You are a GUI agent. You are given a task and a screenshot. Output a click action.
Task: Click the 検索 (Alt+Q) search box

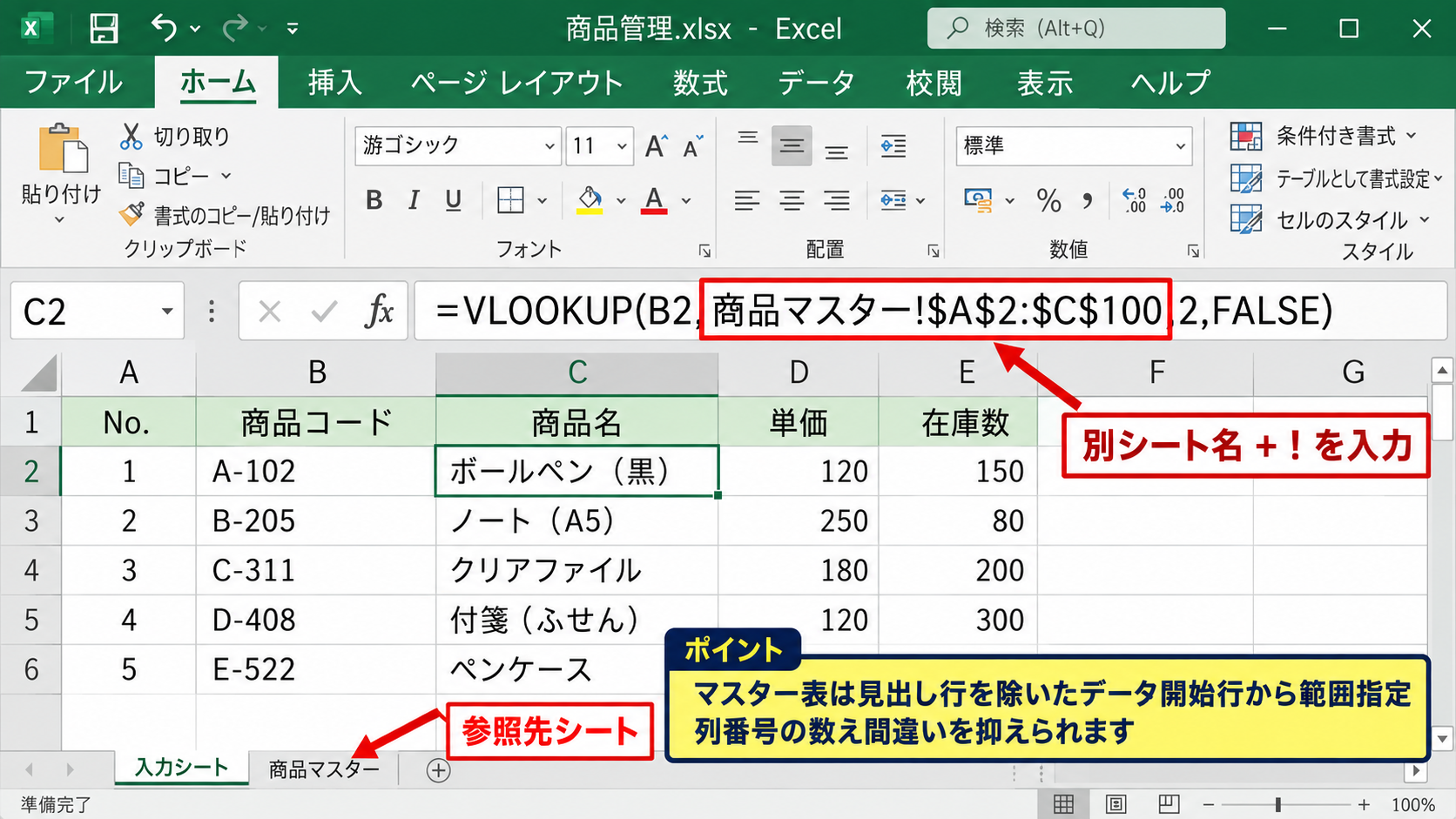coord(1076,29)
